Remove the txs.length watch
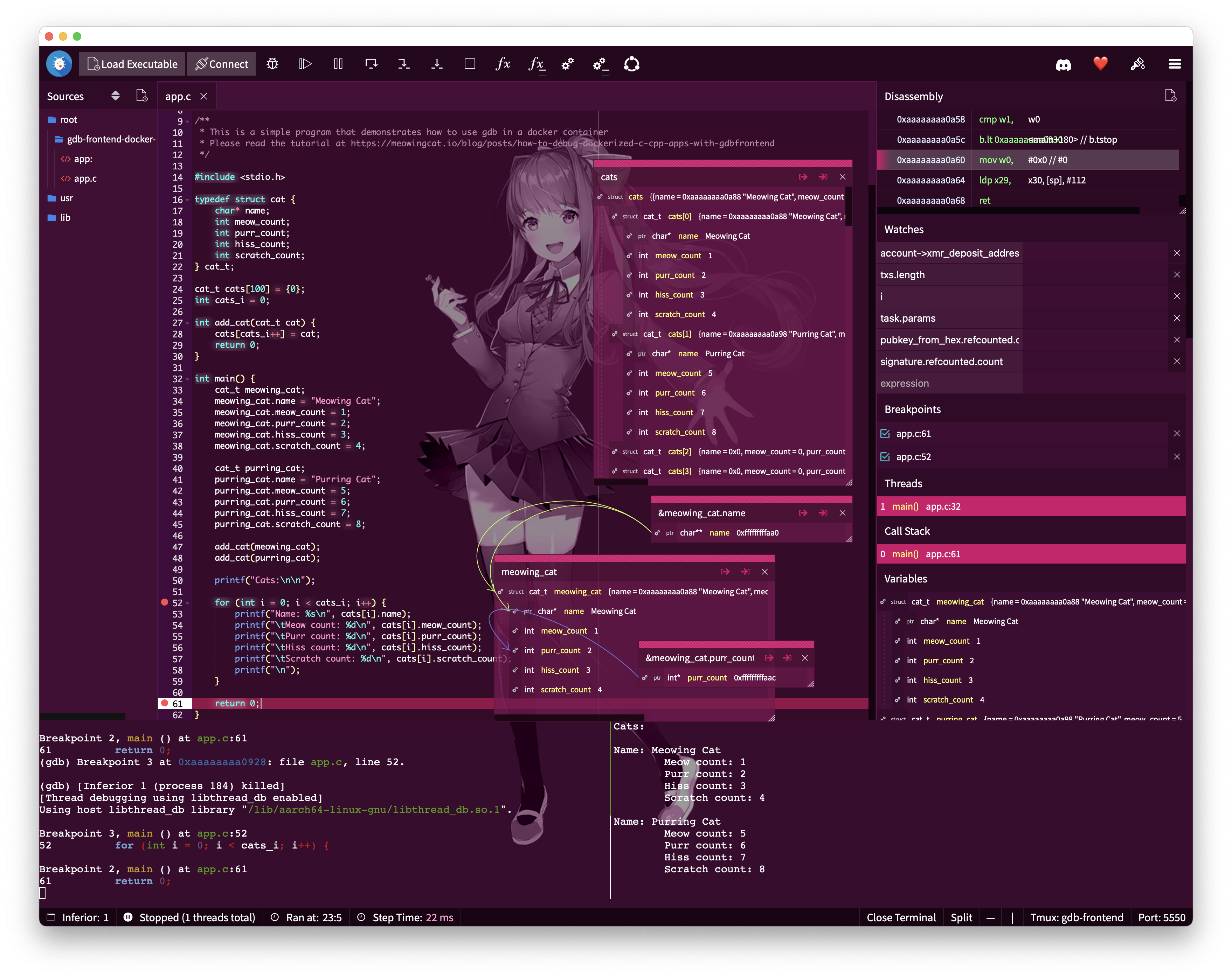The height and width of the screenshot is (978, 1232). point(1177,274)
